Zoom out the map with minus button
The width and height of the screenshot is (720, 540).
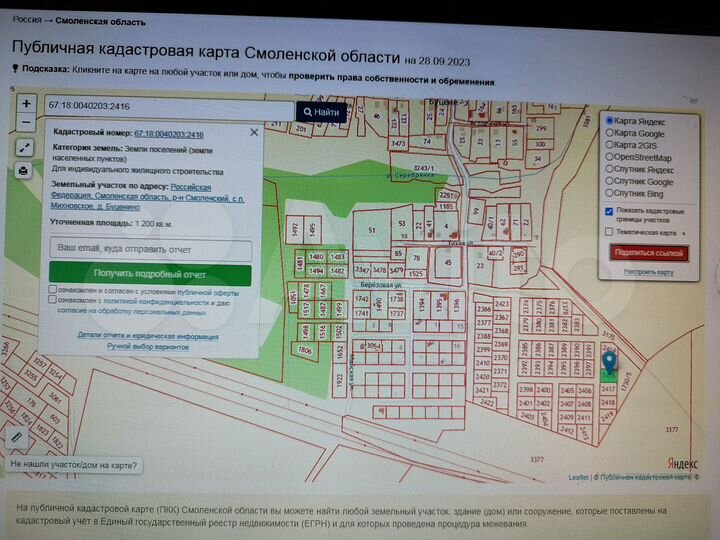pyautogui.click(x=26, y=122)
